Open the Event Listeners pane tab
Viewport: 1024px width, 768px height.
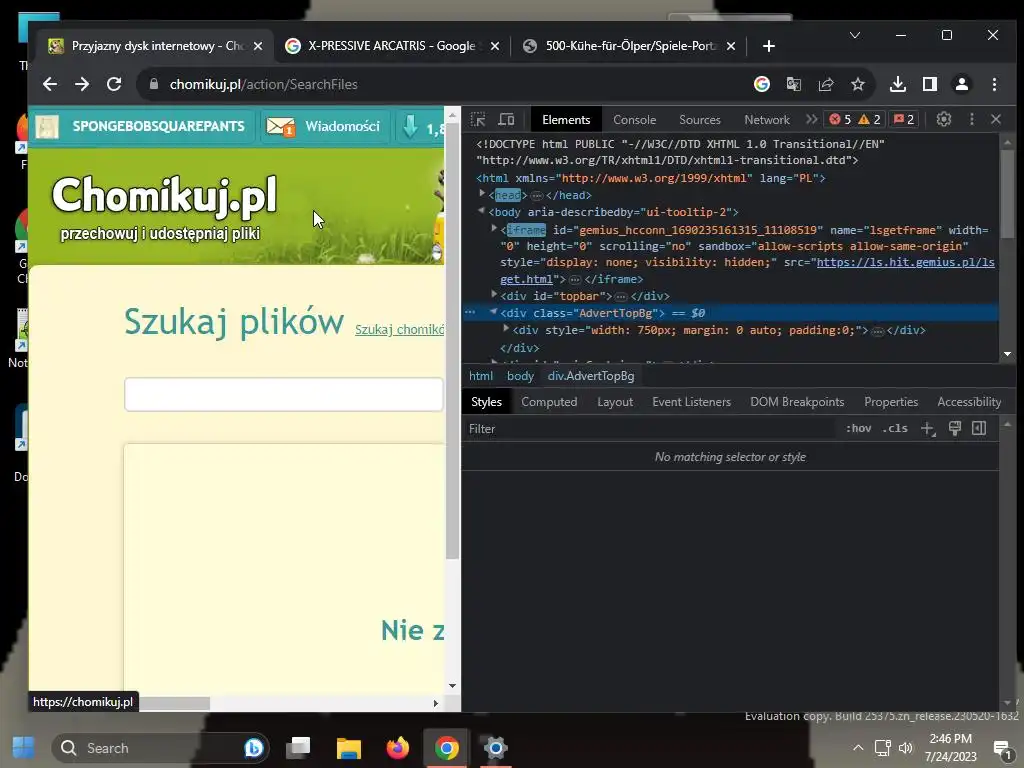point(691,402)
